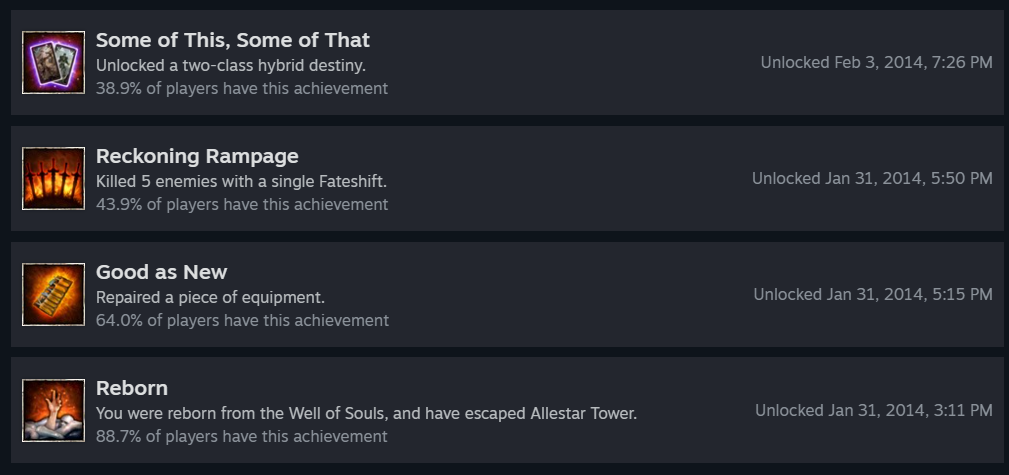Click the Good as New repair kit icon
Image resolution: width=1009 pixels, height=475 pixels.
click(53, 294)
